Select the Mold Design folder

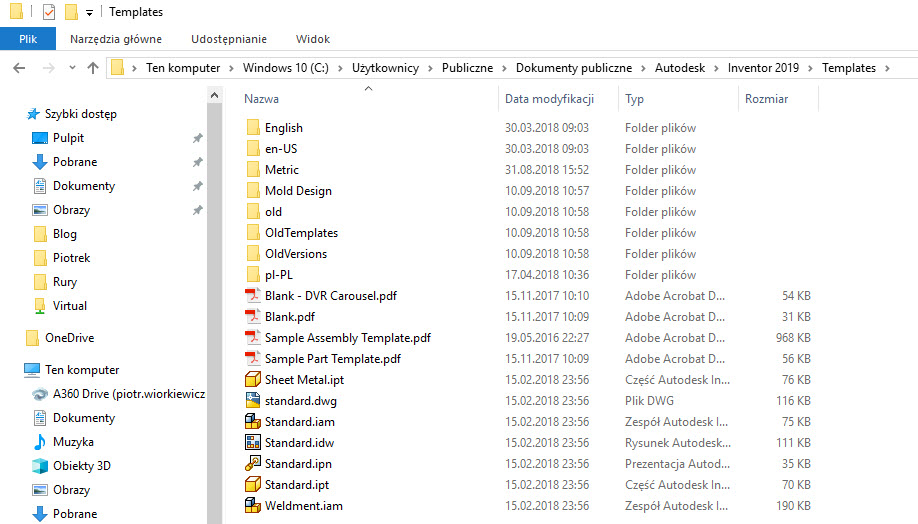(298, 191)
